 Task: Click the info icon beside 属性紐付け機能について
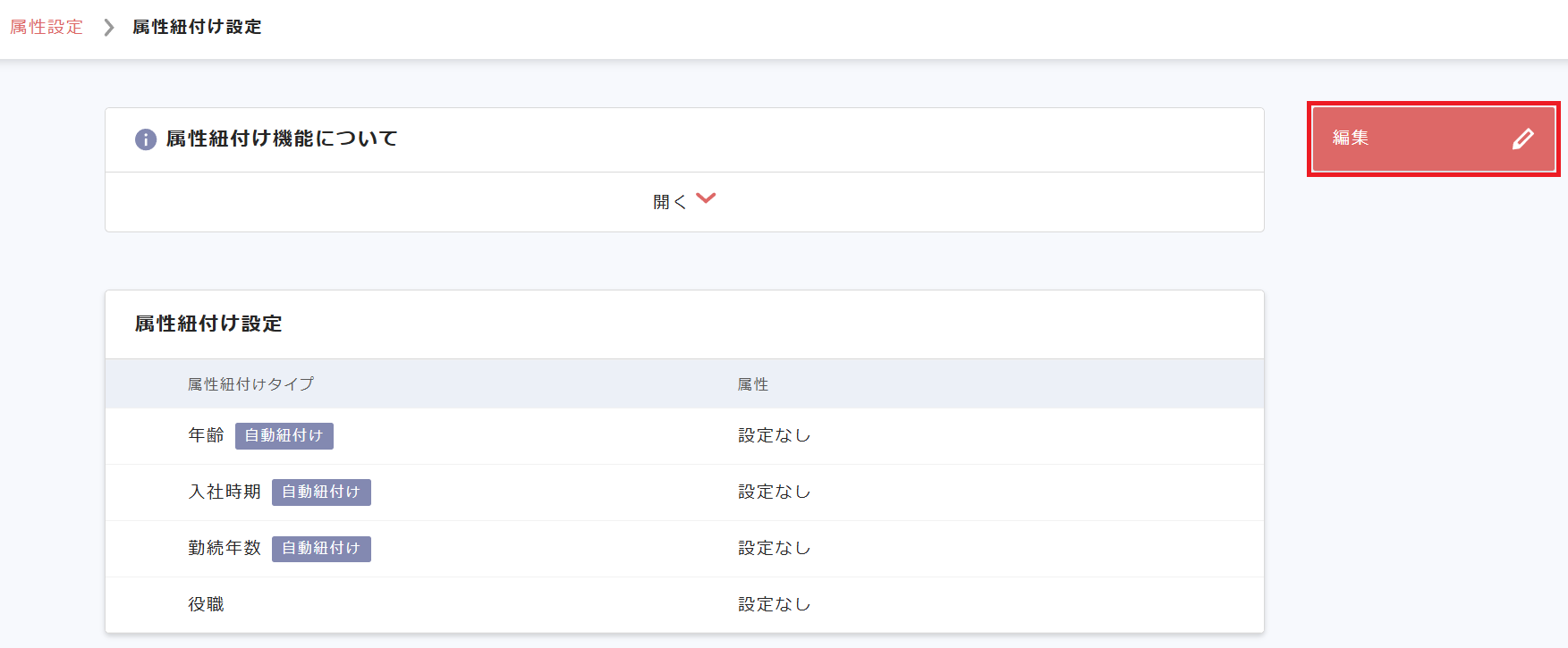click(145, 139)
